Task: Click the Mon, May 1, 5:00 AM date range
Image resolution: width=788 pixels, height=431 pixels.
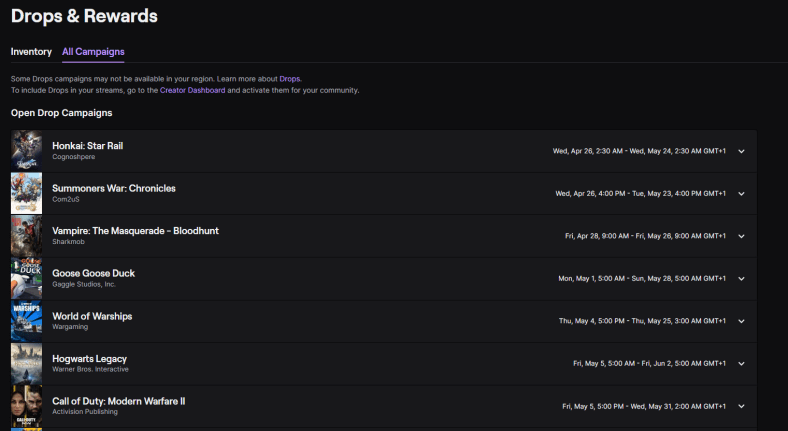Action: click(x=642, y=278)
